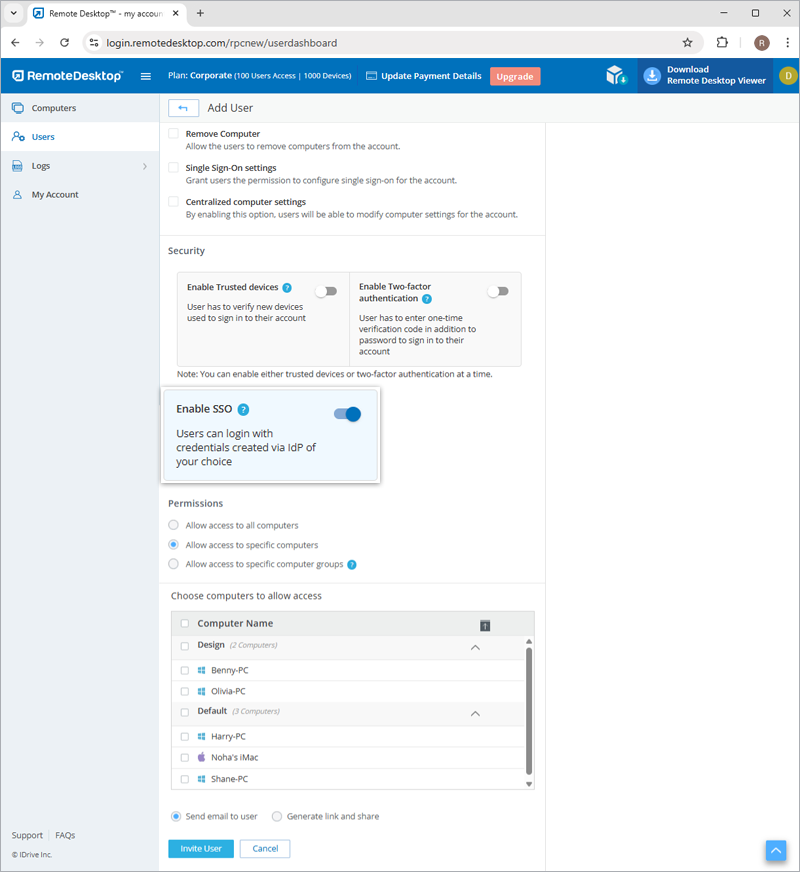Expand the Logs sidebar menu arrow

(144, 166)
